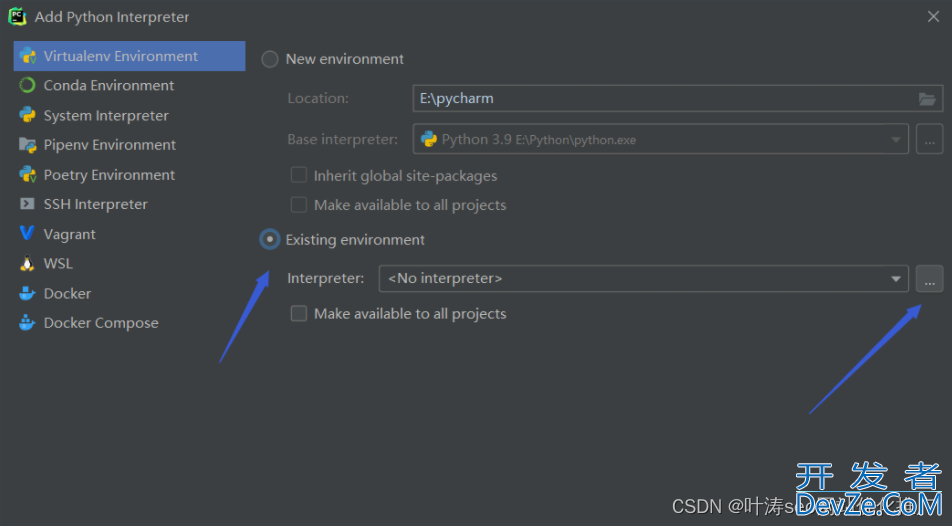
Task: Click the SSH Interpreter terminal icon
Action: (x=27, y=204)
